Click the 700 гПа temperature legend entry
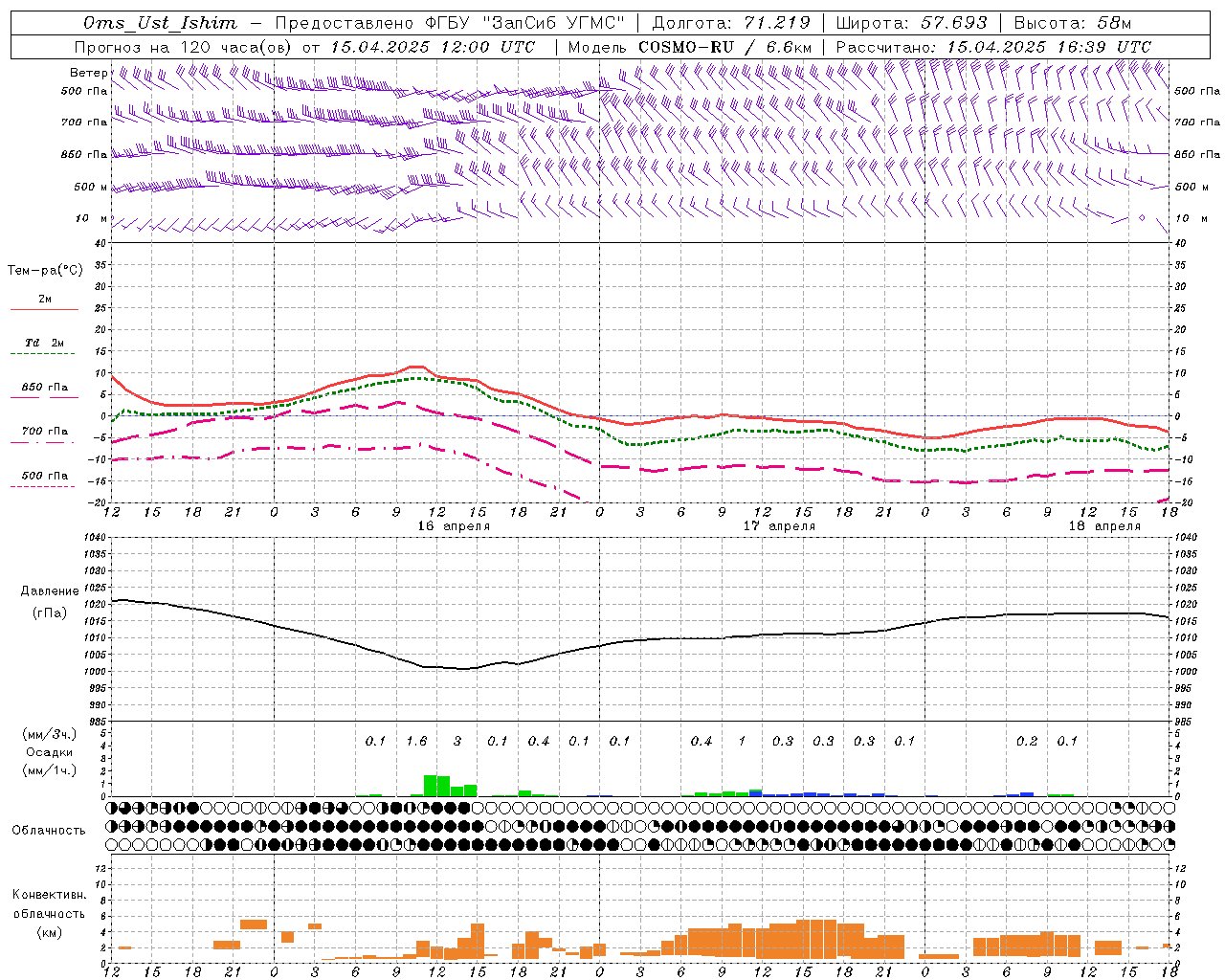Image resolution: width=1225 pixels, height=980 pixels. 45,432
